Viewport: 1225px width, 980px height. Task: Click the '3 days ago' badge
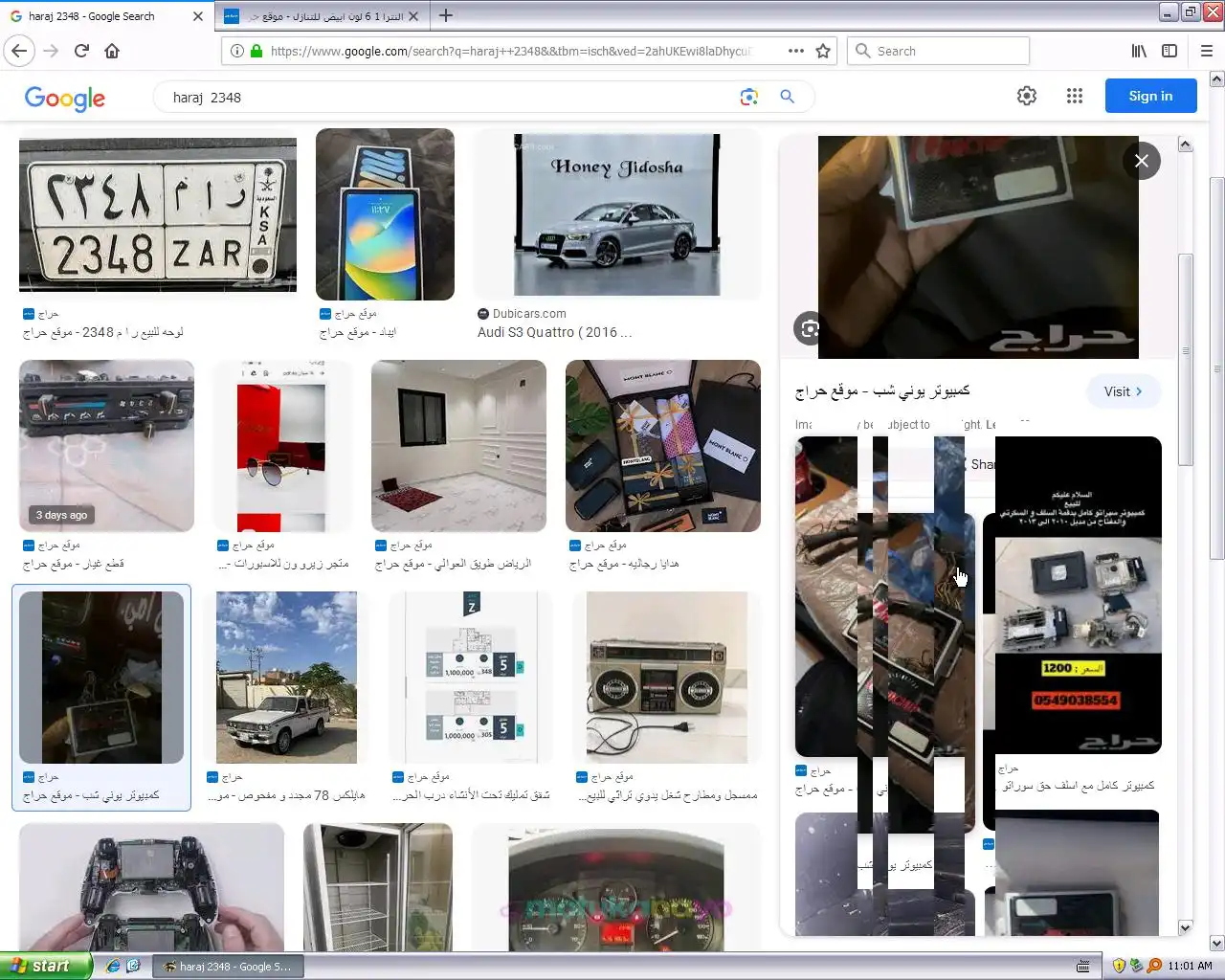[61, 515]
